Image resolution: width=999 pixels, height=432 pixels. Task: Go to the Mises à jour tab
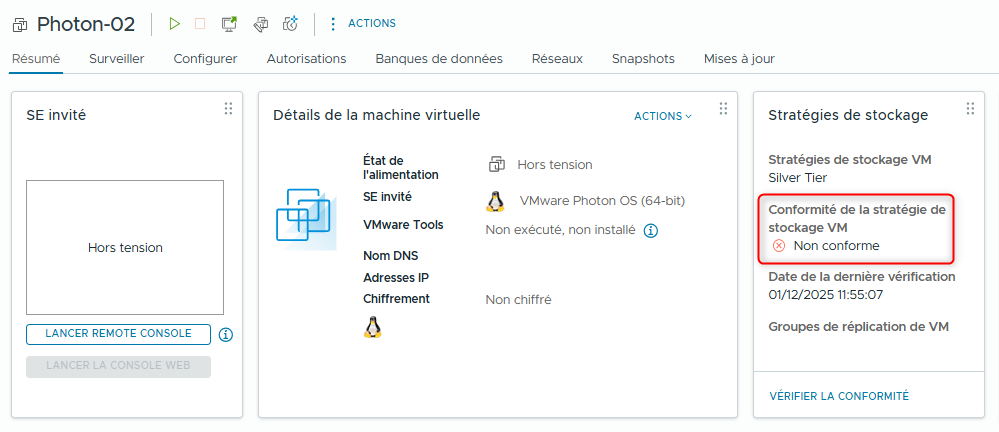tap(739, 59)
